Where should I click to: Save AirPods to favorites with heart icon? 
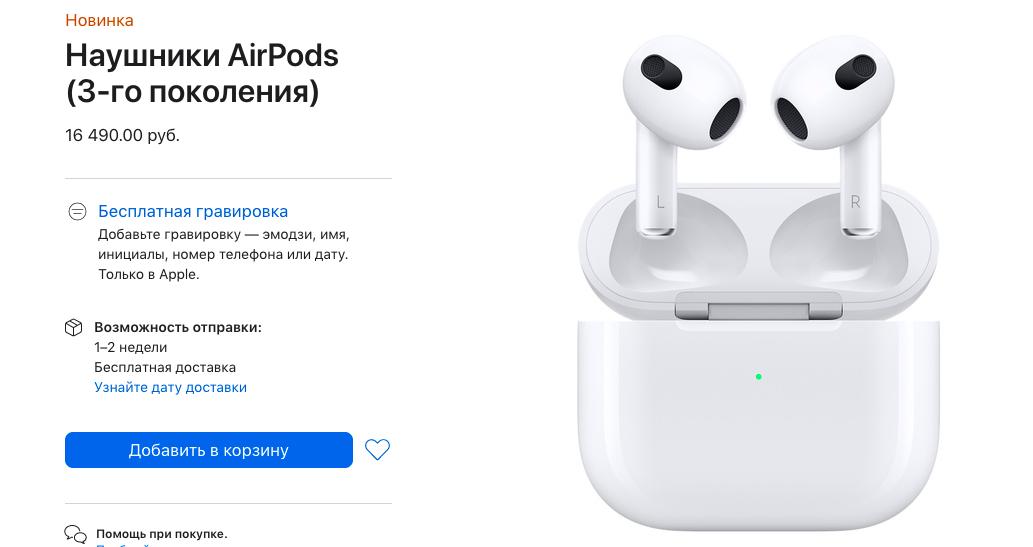(377, 450)
